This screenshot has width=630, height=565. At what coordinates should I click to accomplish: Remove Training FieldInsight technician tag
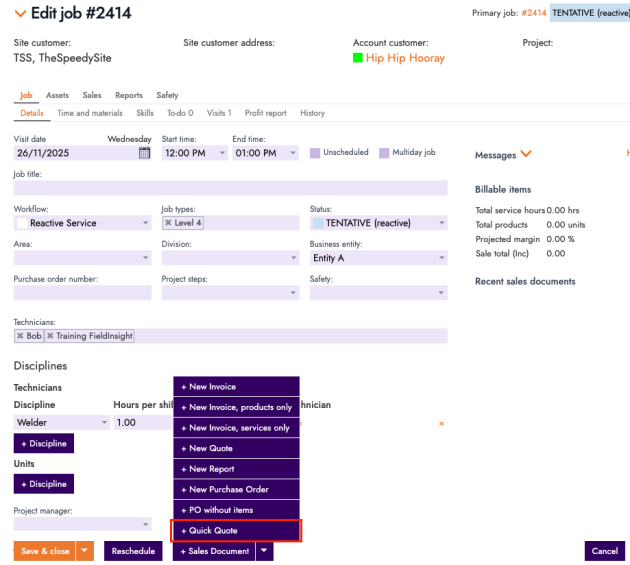pos(50,336)
